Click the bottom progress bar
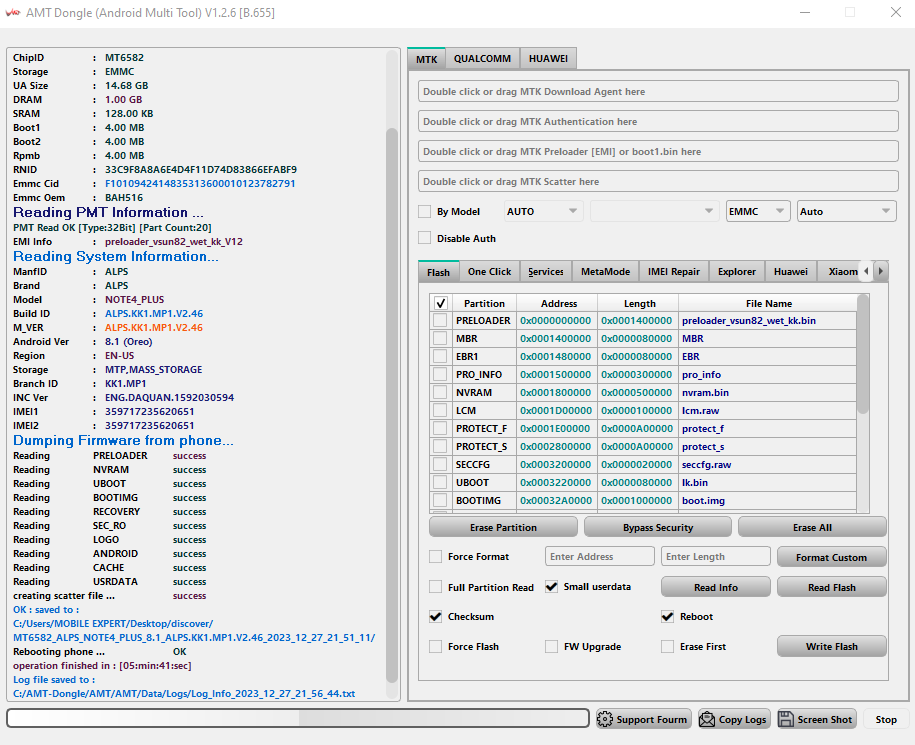This screenshot has width=915, height=745. click(297, 718)
